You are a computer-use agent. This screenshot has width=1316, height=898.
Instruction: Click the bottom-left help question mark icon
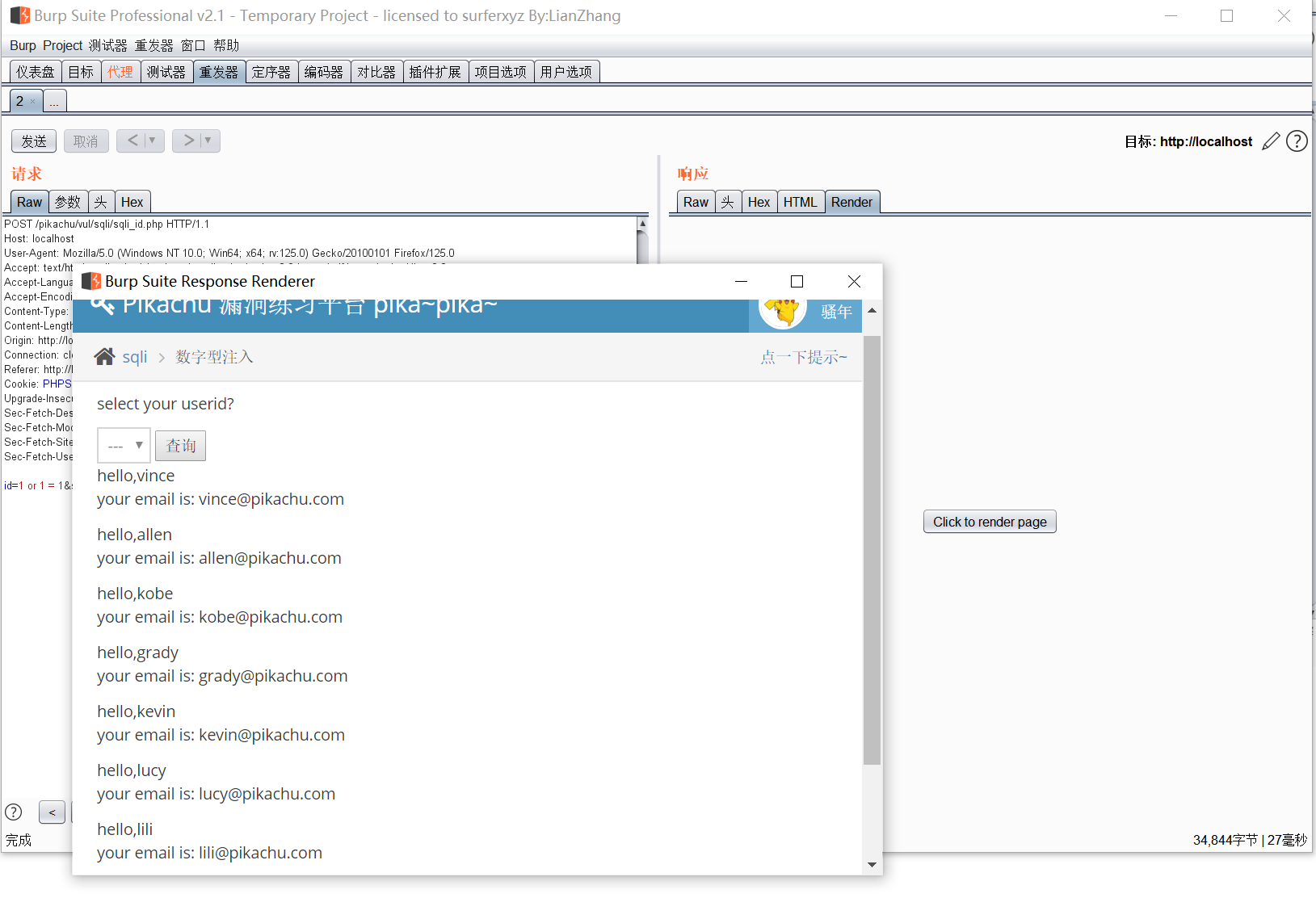(14, 812)
